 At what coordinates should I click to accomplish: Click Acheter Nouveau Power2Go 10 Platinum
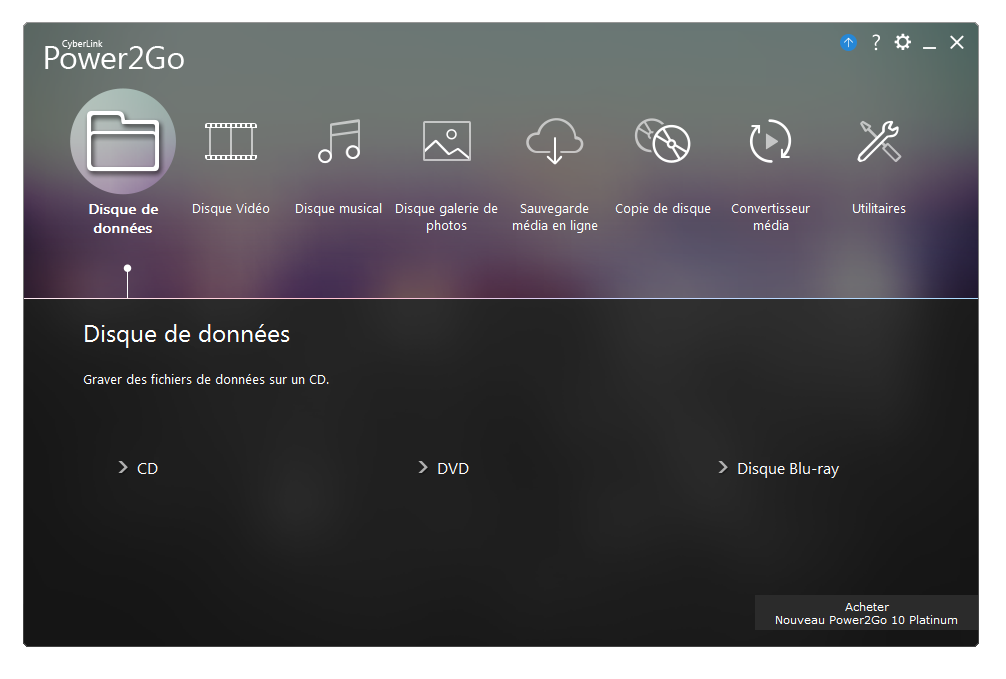tap(866, 612)
